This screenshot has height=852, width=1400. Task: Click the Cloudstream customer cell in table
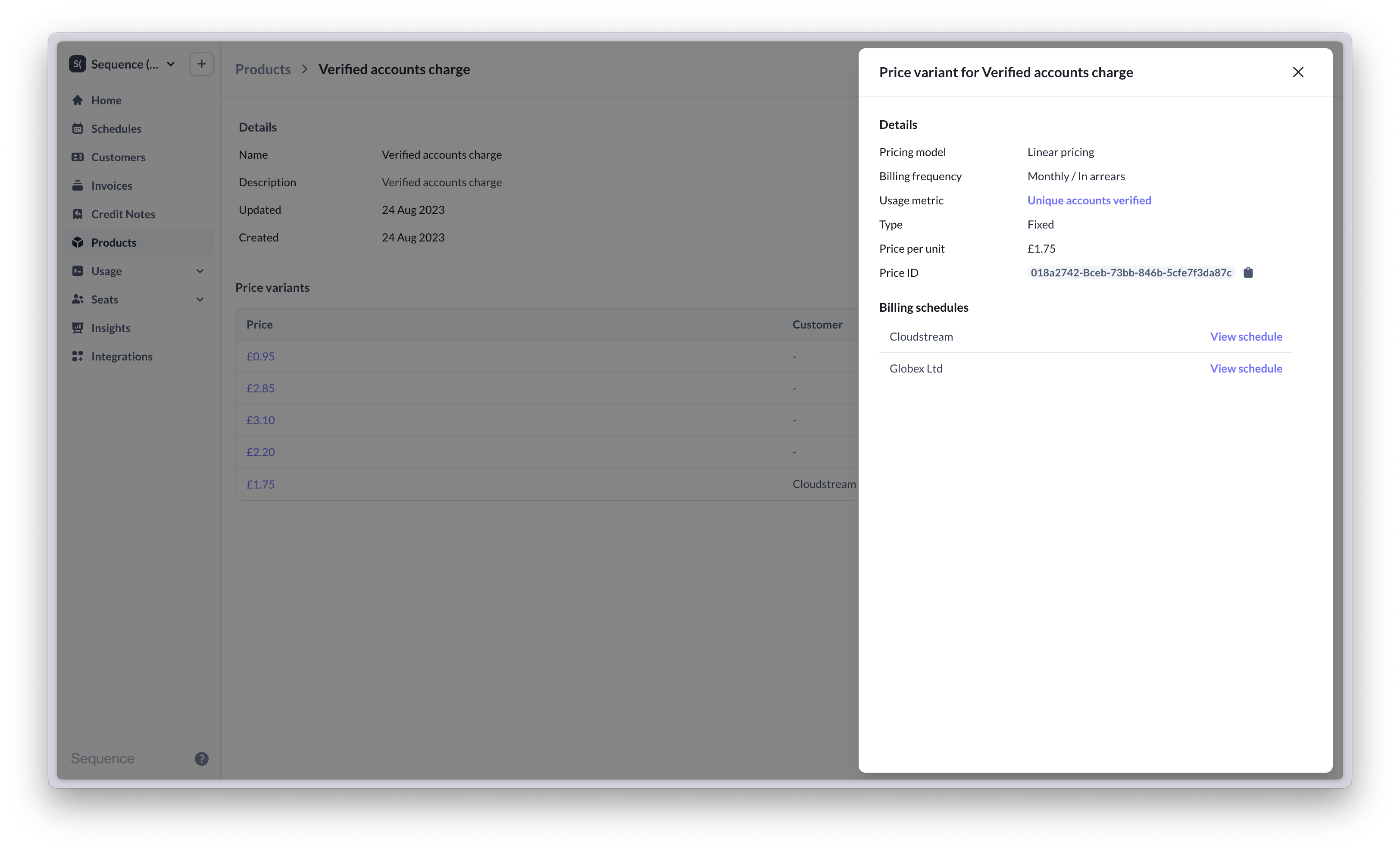click(x=824, y=484)
